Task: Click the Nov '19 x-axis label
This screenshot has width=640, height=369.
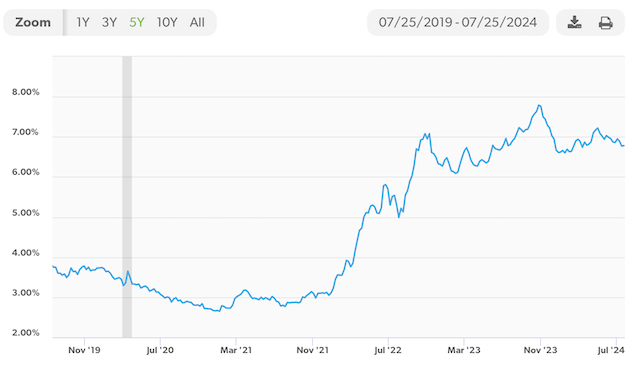Action: [84, 350]
